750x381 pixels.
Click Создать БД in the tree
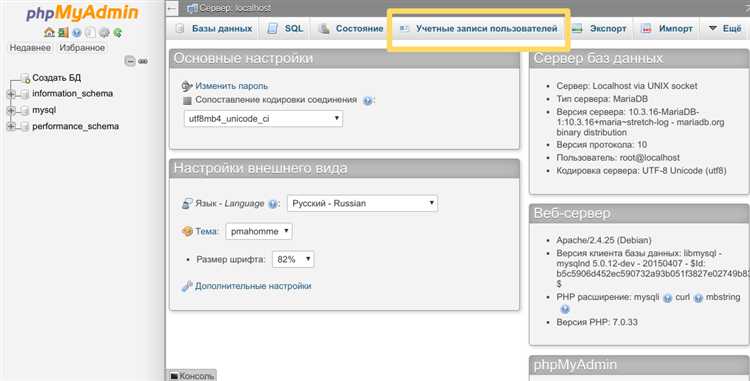click(56, 78)
